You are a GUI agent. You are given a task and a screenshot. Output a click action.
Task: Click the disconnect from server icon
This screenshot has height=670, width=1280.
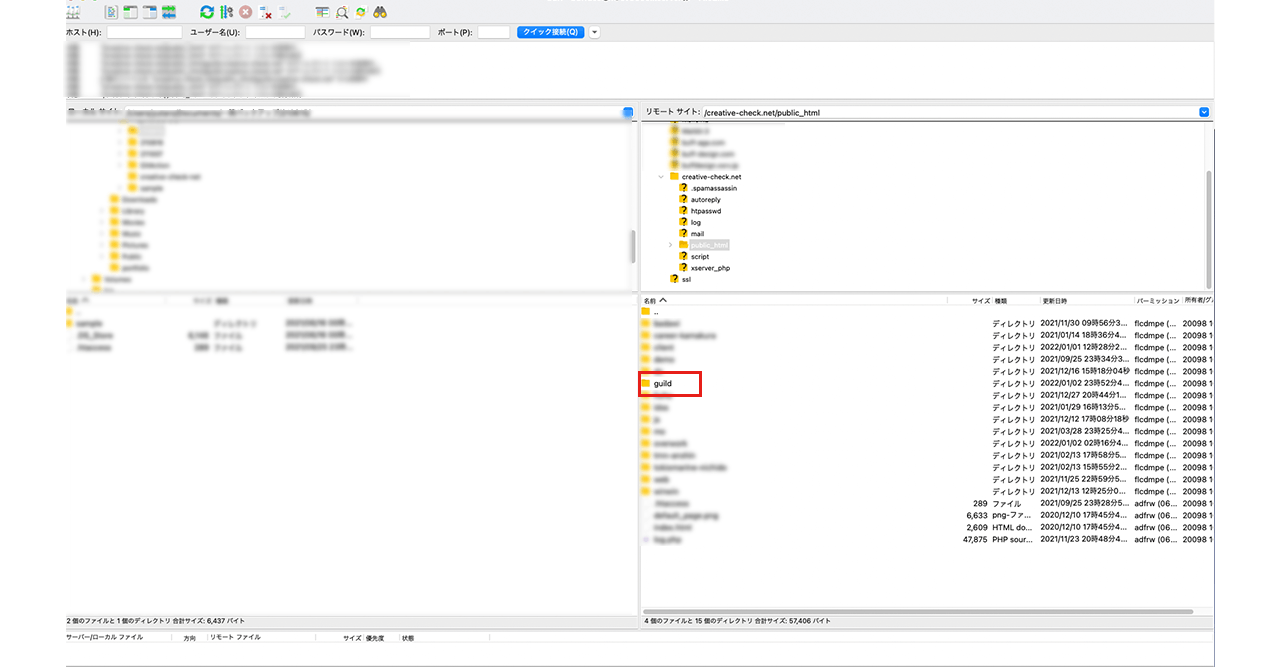(265, 12)
